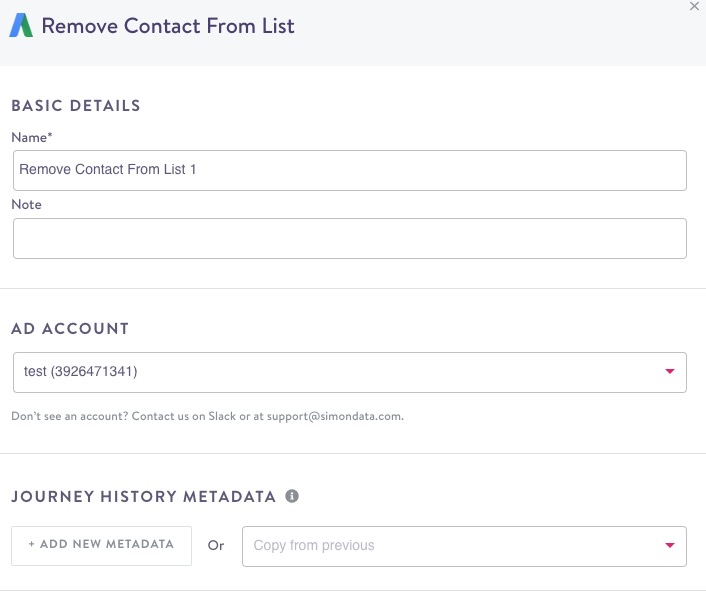This screenshot has height=595, width=706.
Task: Click into the Note text field
Action: point(349,239)
